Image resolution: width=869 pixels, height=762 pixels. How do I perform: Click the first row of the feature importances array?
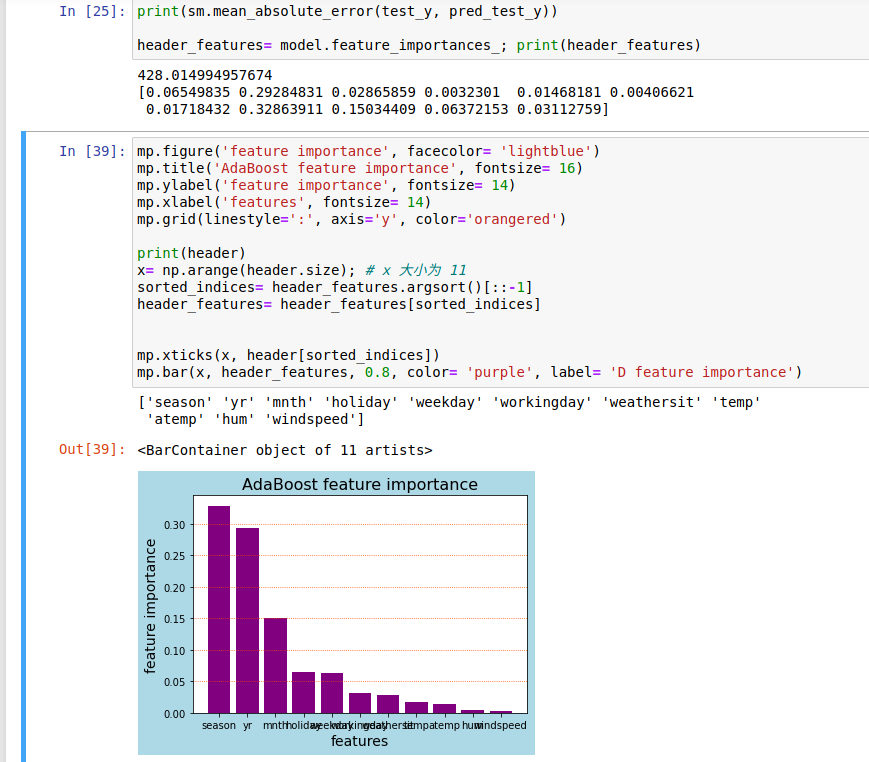[415, 92]
